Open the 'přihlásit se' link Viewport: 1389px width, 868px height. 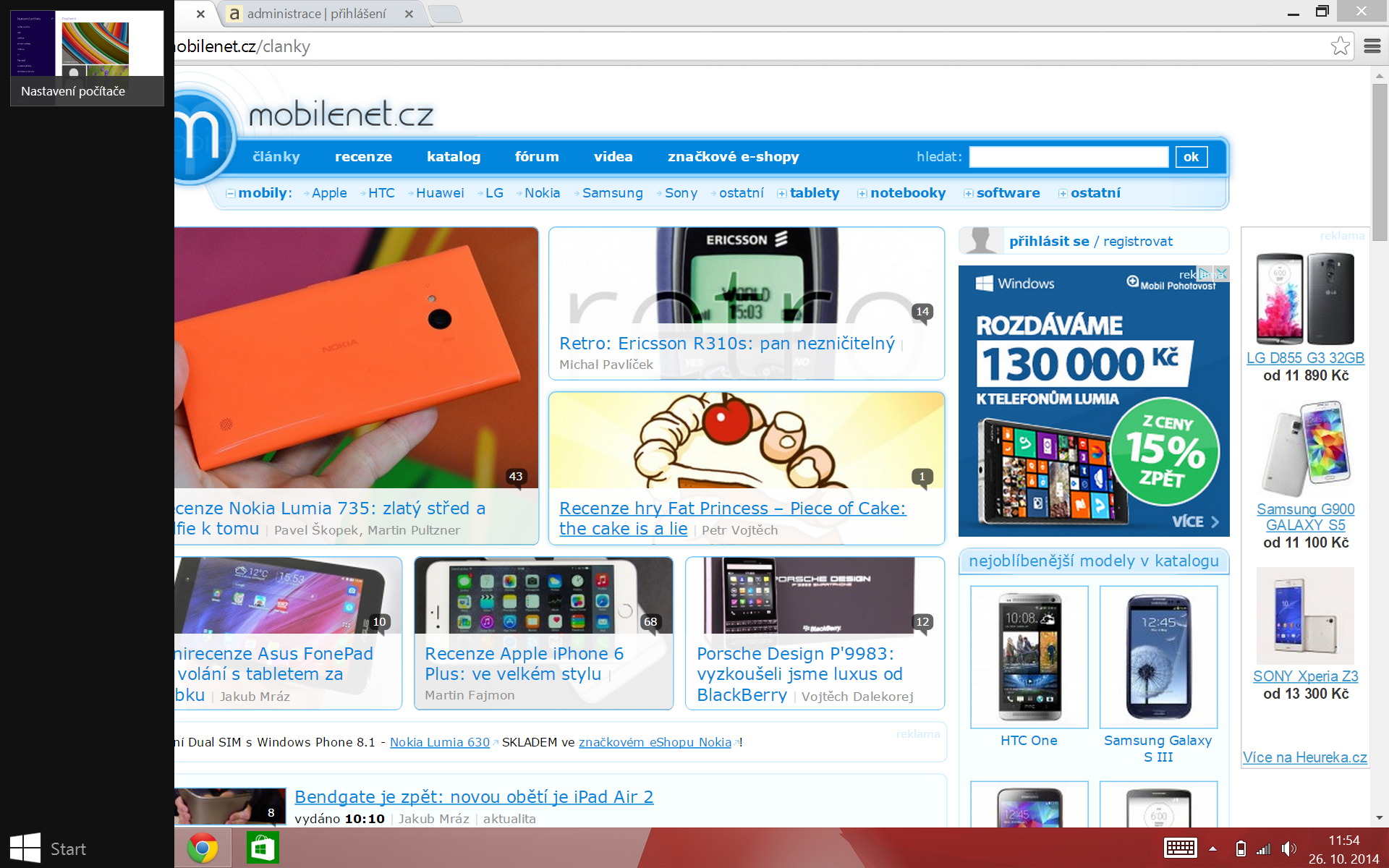click(1049, 241)
